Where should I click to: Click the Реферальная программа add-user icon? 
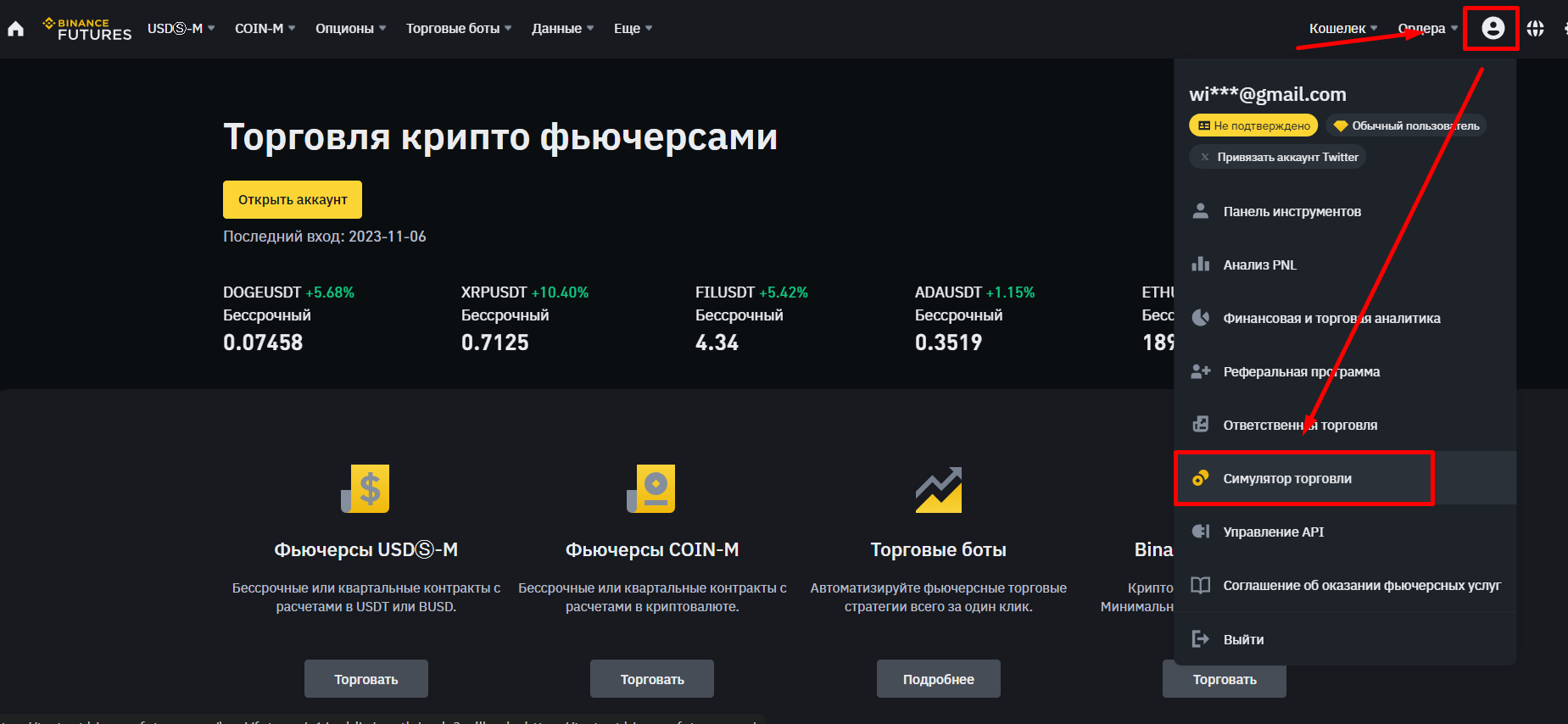click(x=1200, y=371)
